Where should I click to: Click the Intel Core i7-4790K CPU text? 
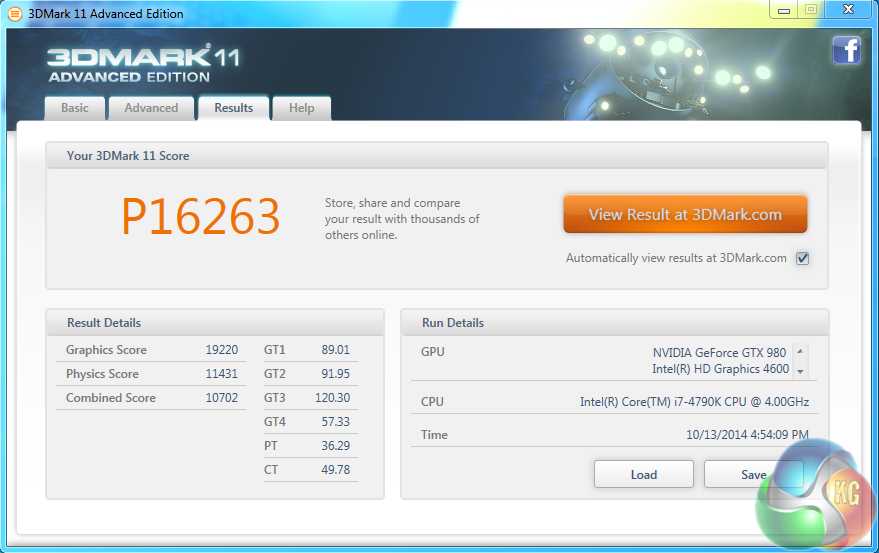(695, 402)
